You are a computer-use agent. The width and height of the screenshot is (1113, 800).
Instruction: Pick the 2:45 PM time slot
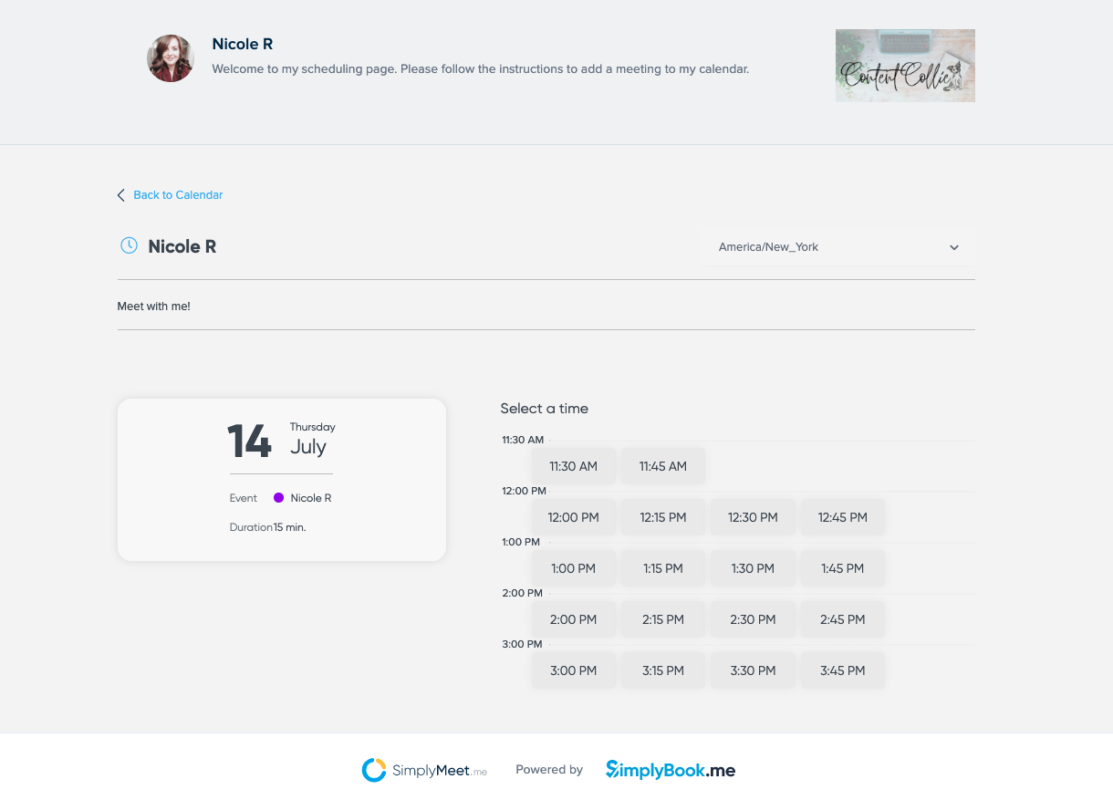[843, 620]
